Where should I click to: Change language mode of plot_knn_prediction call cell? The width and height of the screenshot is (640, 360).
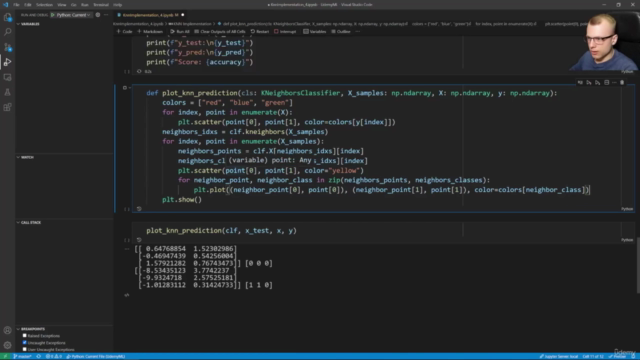(x=627, y=240)
